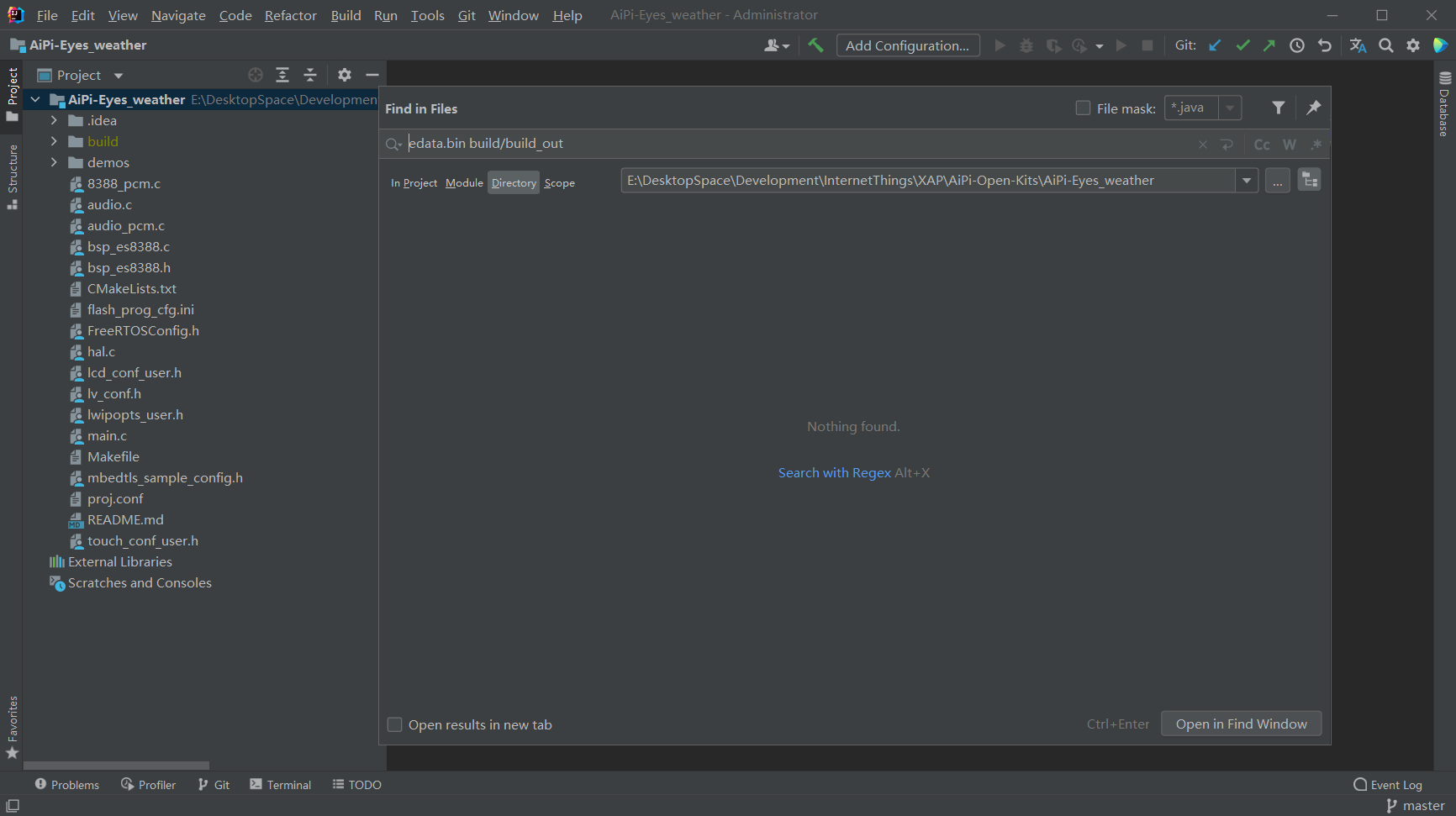Click the new line icon in search field
This screenshot has width=1456, height=816.
pos(1227,145)
